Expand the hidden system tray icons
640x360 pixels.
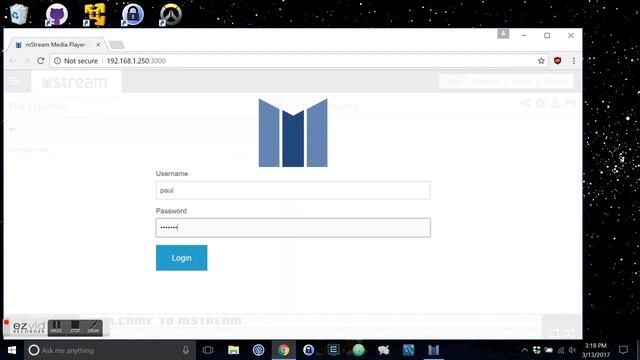524,350
